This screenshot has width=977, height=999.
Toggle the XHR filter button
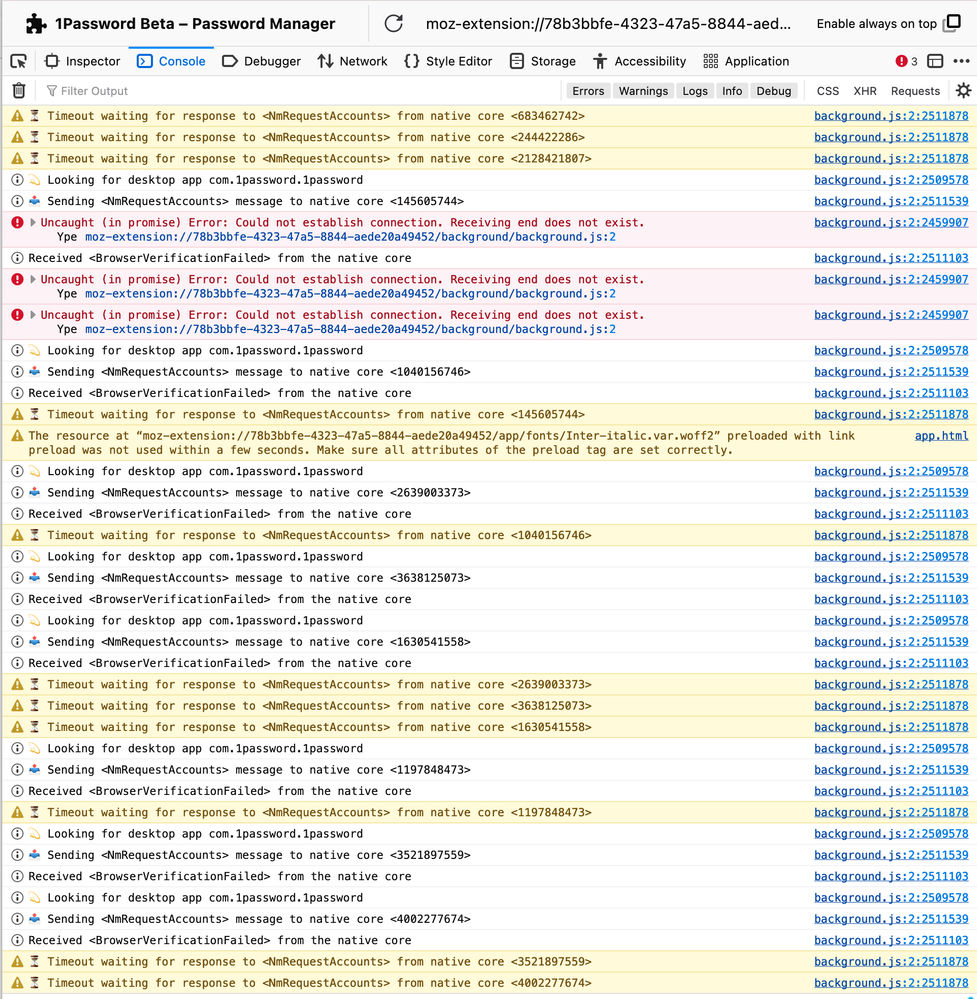coord(865,91)
